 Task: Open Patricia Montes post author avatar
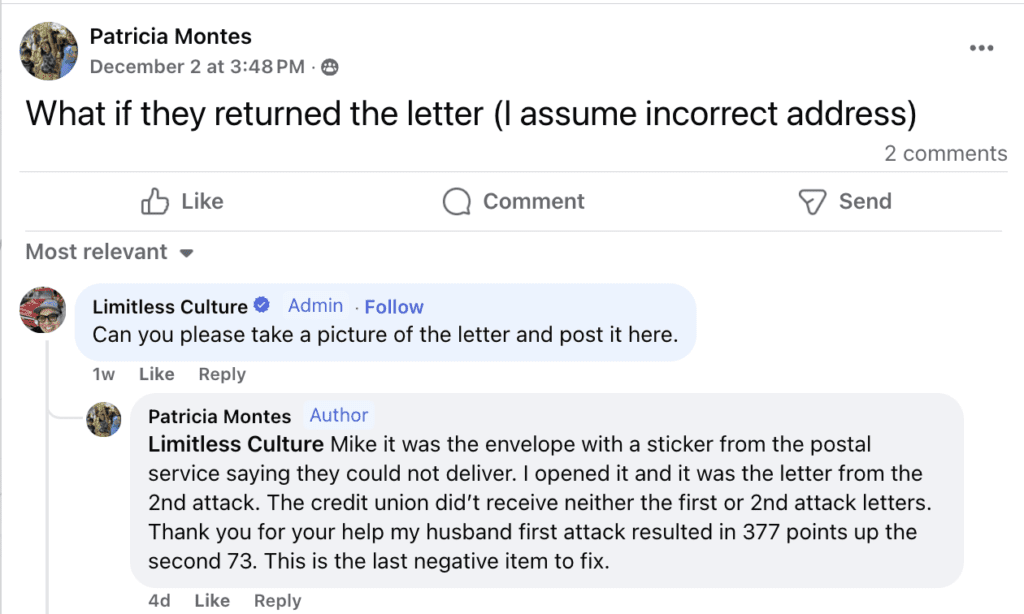tap(47, 49)
